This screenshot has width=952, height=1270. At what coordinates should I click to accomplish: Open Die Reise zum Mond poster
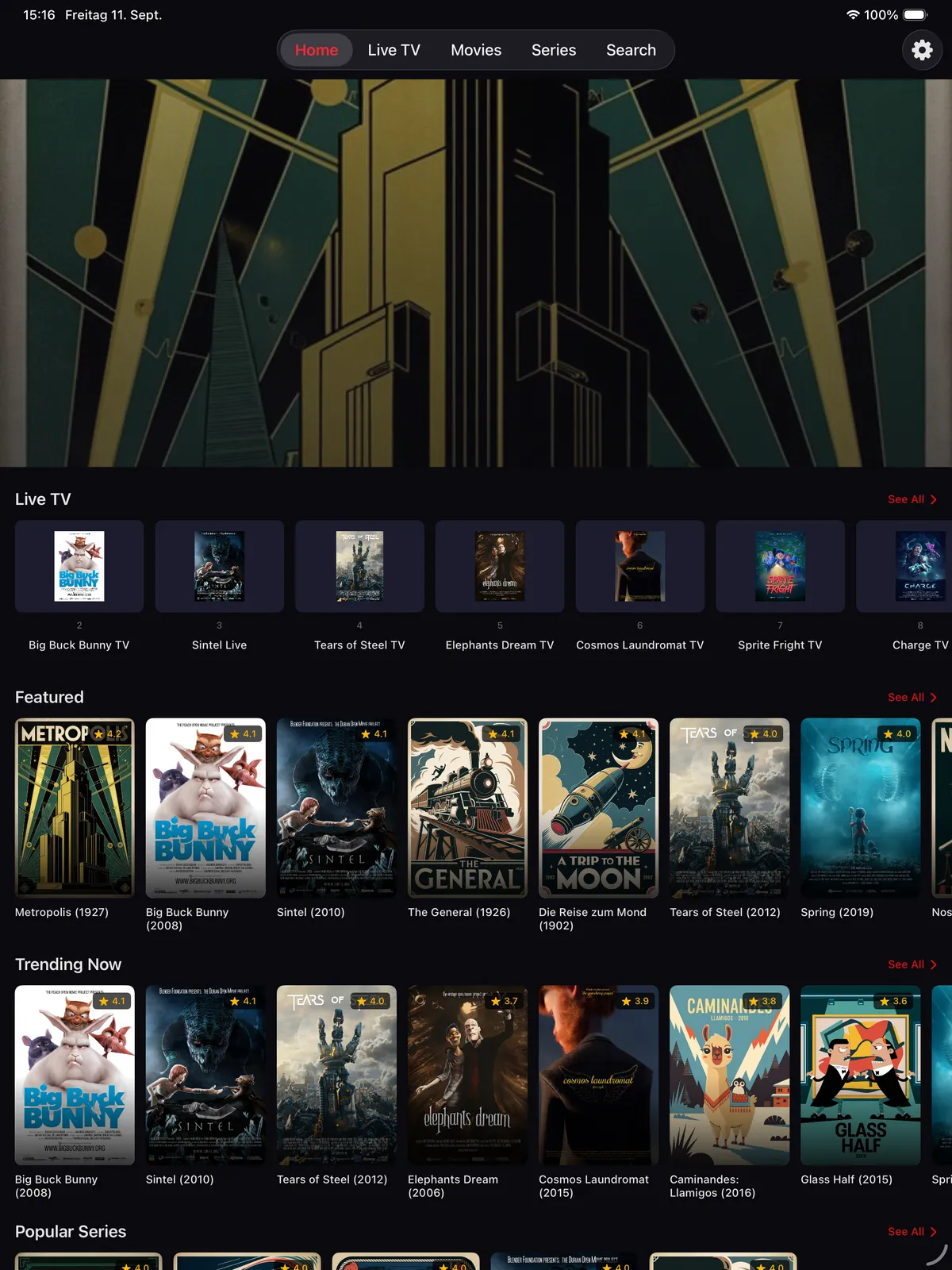pos(598,808)
